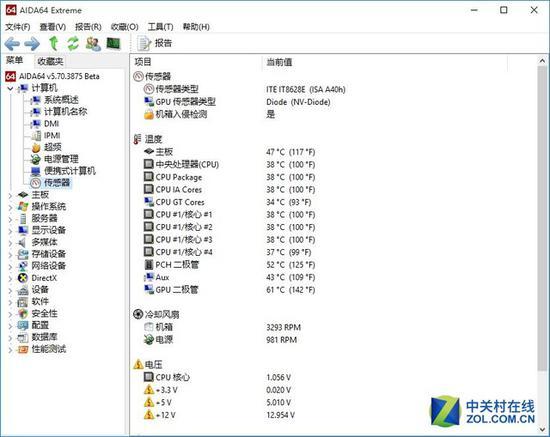Expand the 主板 tree node
The height and width of the screenshot is (437, 550).
pos(10,196)
